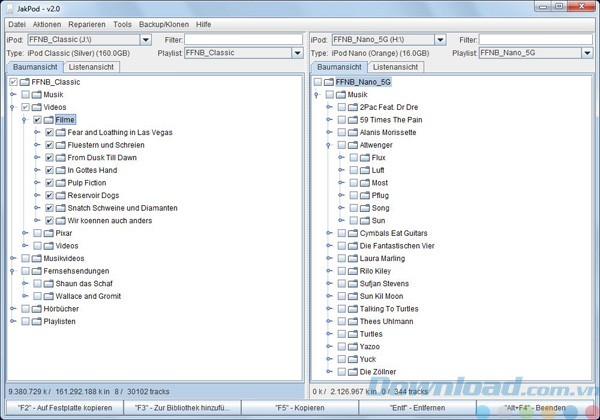Uncheck the Reservoir Dogs checkbox

[x=49, y=195]
